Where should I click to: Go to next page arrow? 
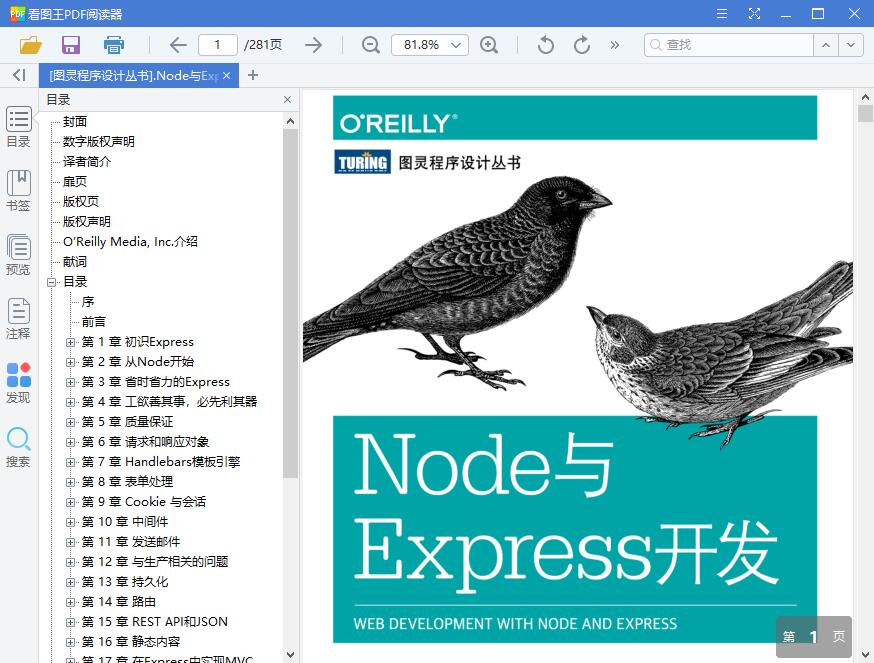[x=313, y=45]
